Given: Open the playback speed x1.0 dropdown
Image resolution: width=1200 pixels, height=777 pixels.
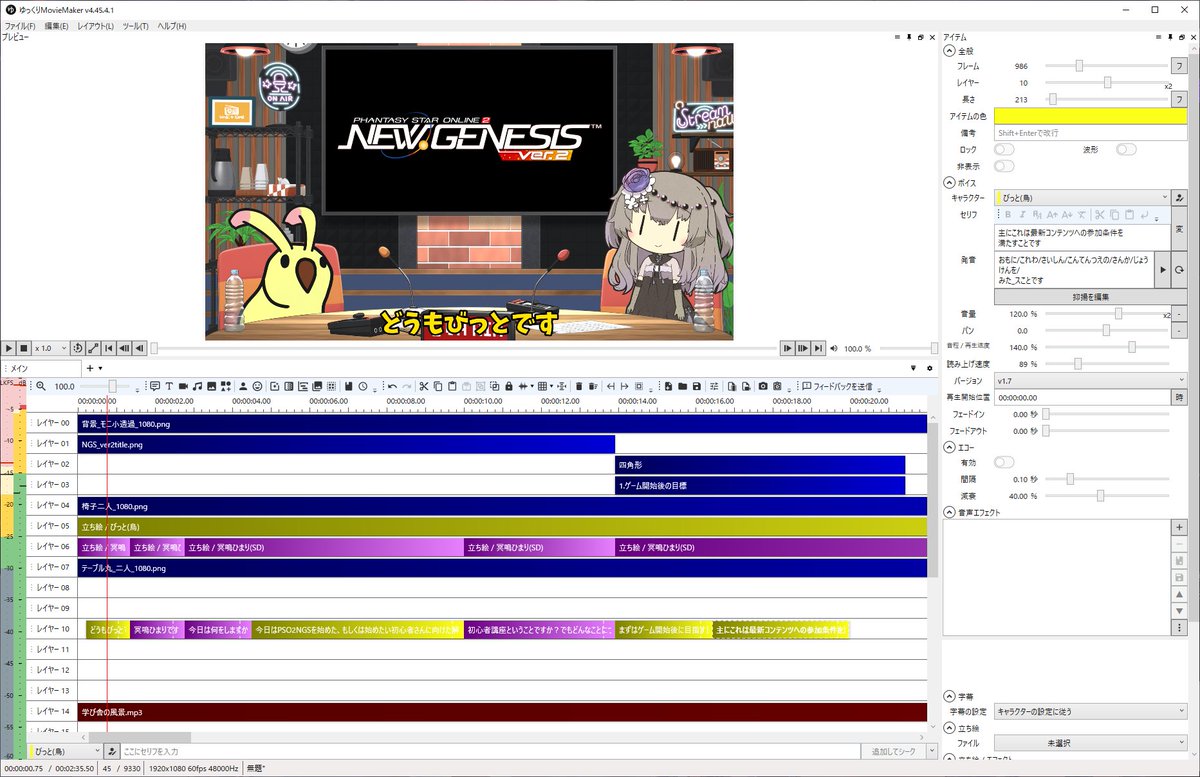Looking at the screenshot, I should (49, 348).
